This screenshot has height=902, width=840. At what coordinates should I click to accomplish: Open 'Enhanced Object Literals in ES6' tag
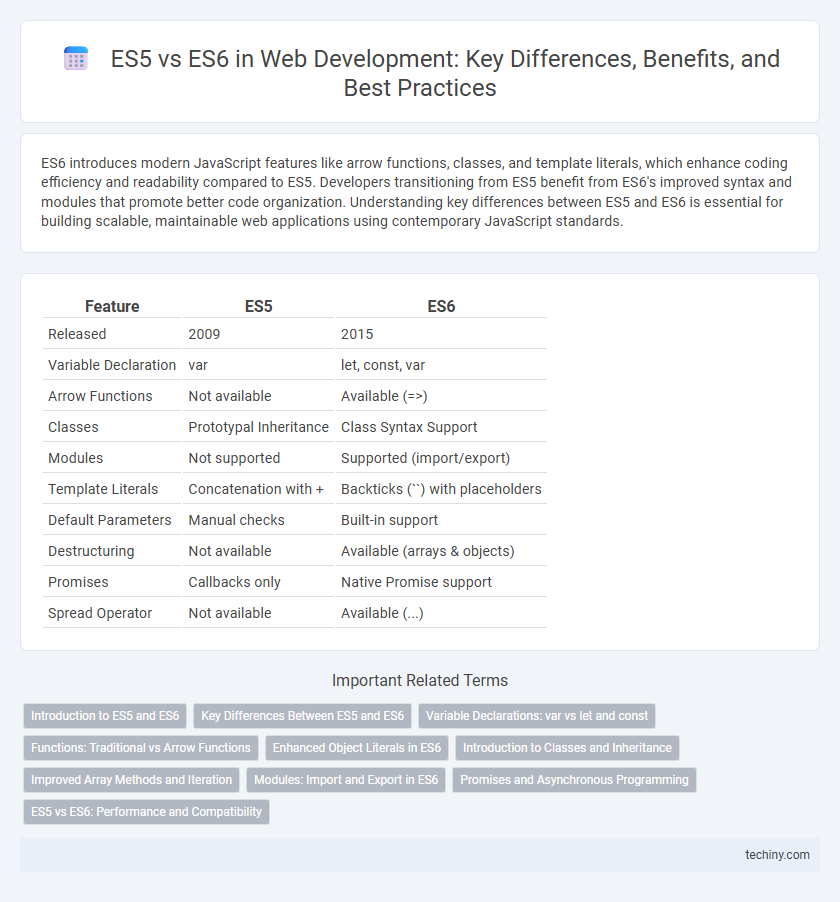click(357, 748)
